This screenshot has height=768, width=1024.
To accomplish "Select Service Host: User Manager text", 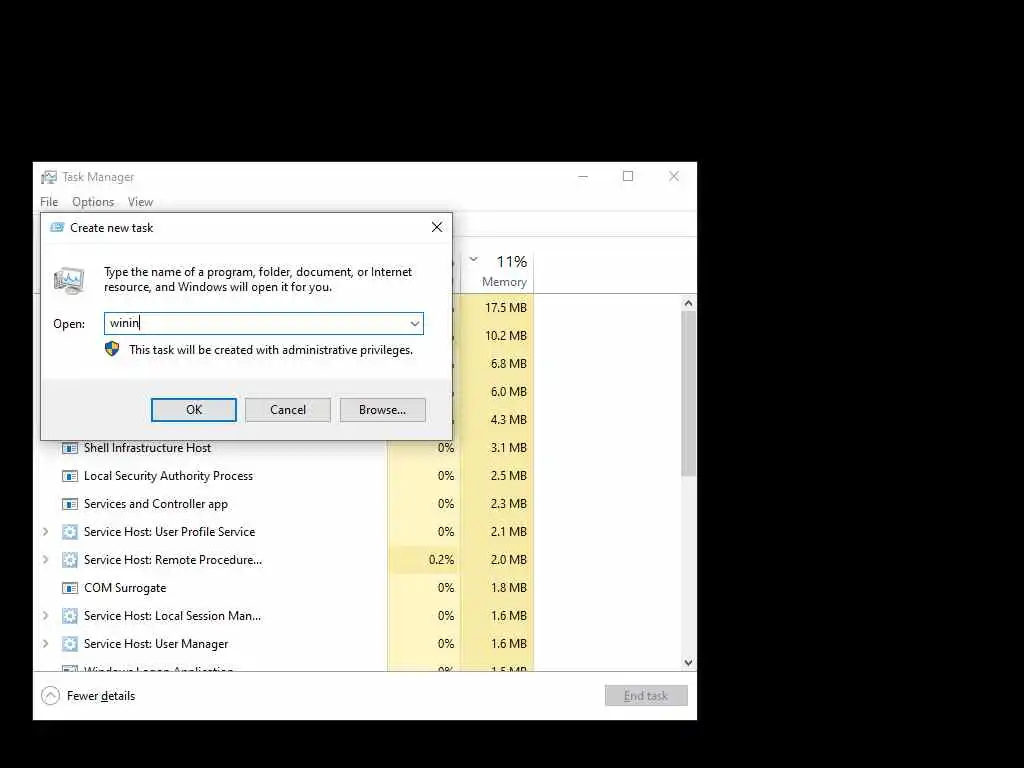I will click(156, 644).
